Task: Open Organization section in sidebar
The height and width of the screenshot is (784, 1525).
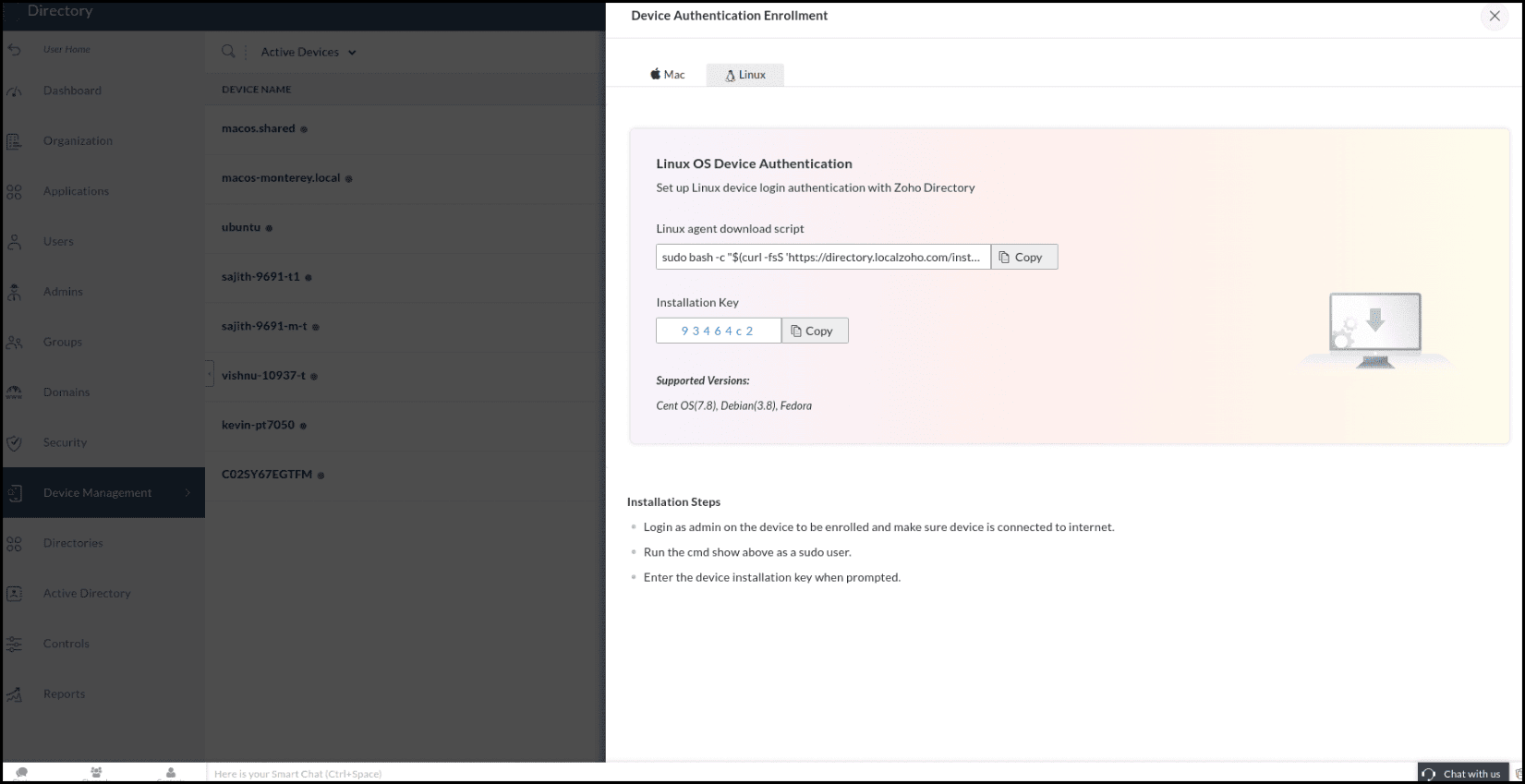Action: 78,141
